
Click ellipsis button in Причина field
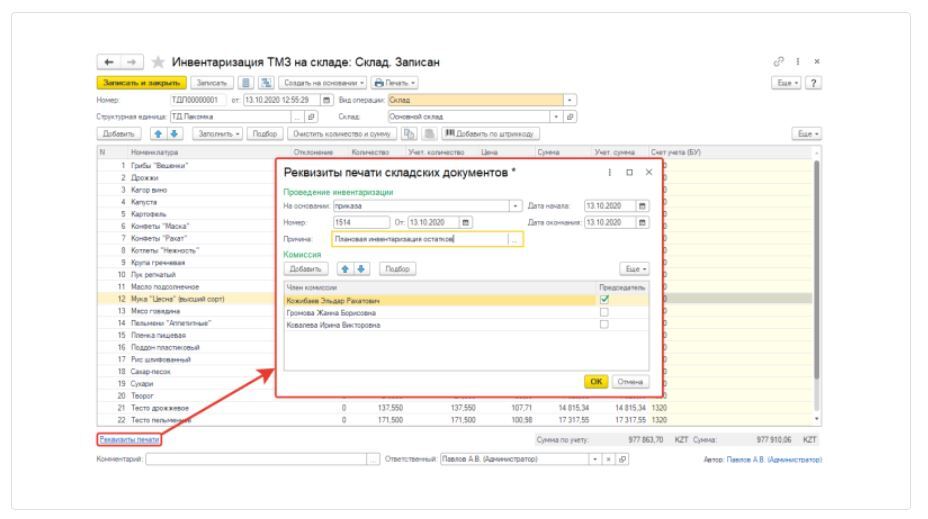(515, 239)
